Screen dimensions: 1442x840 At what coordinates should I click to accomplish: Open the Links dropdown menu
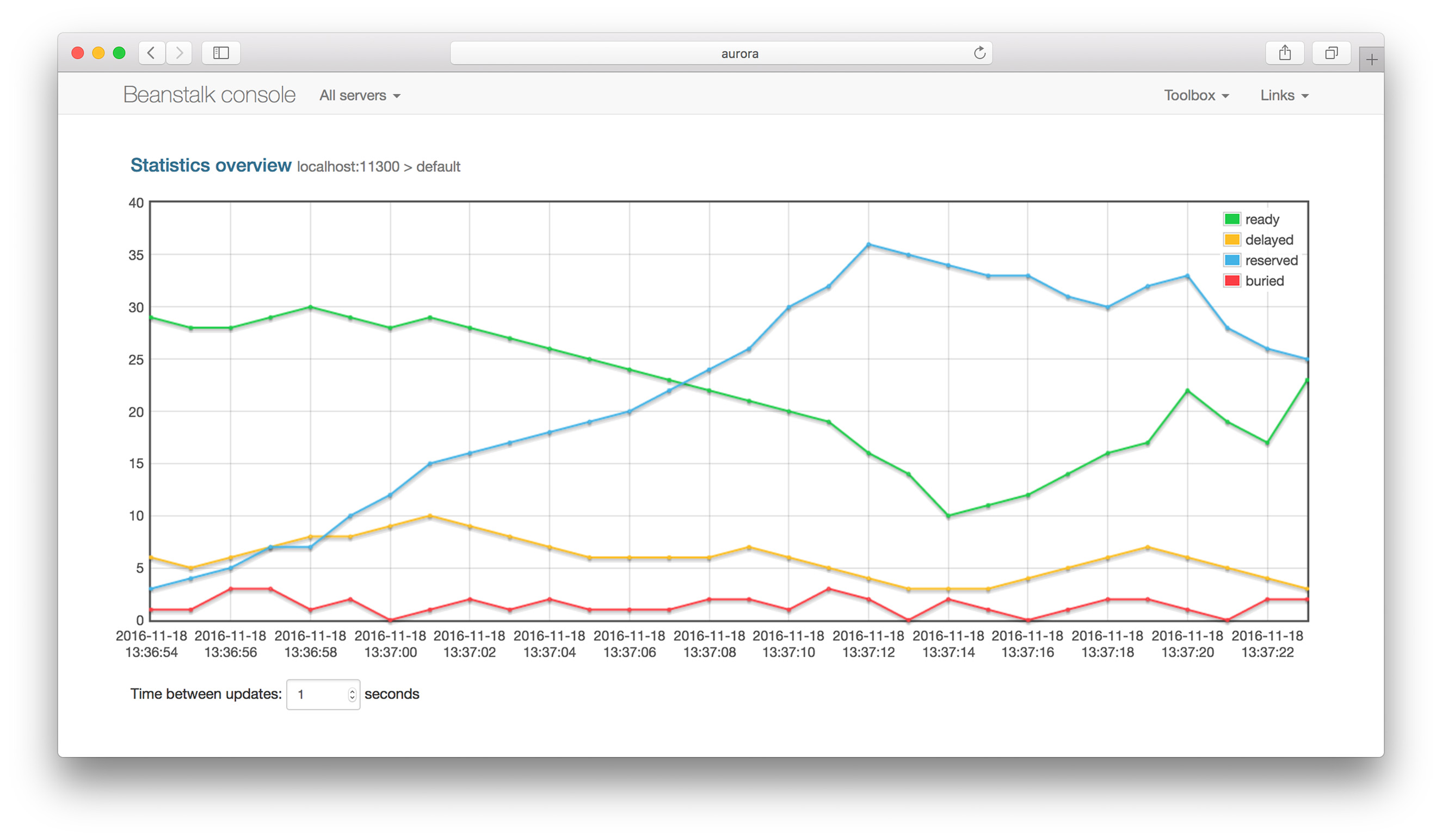1284,96
